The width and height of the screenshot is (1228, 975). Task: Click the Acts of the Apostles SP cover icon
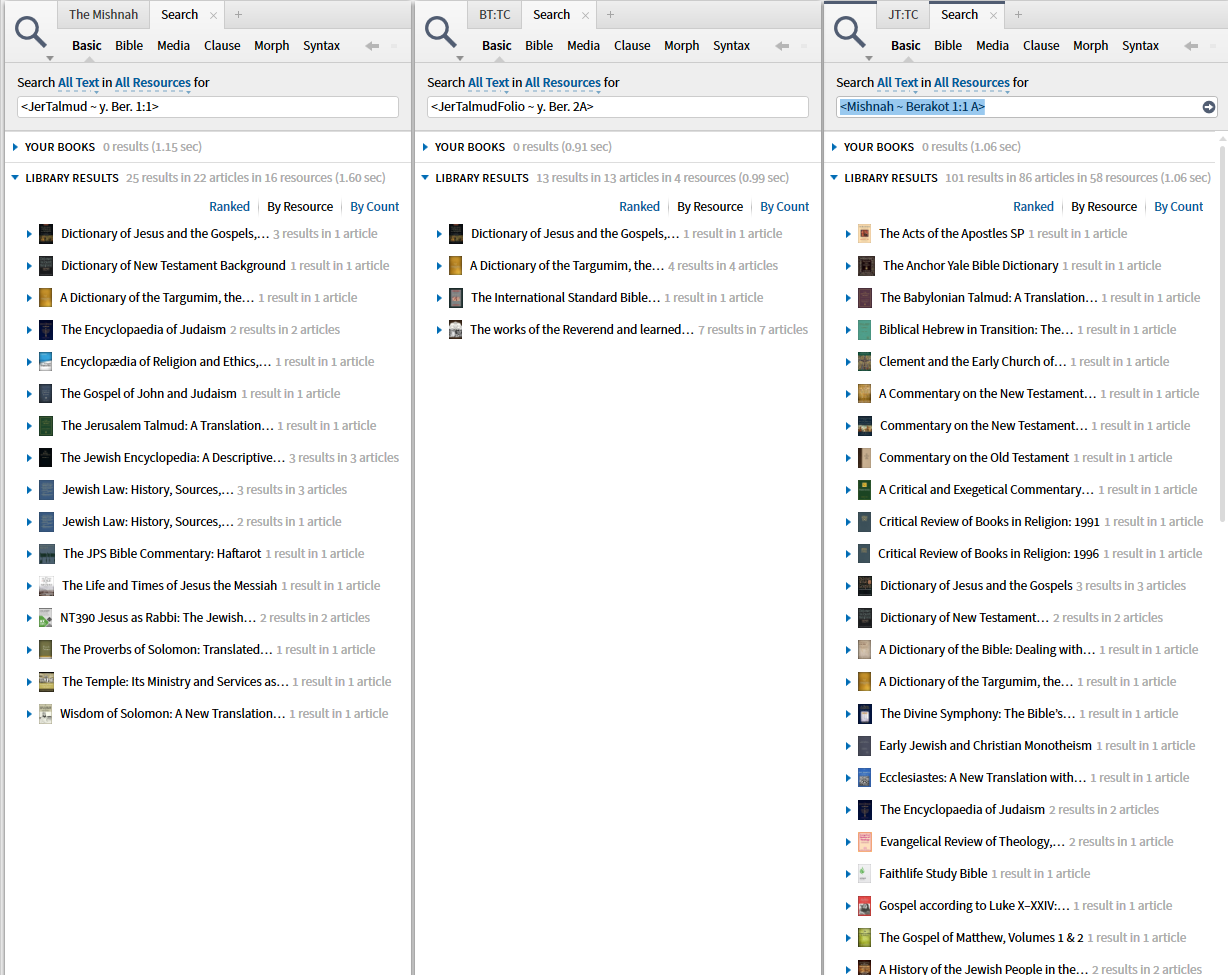[x=864, y=234]
